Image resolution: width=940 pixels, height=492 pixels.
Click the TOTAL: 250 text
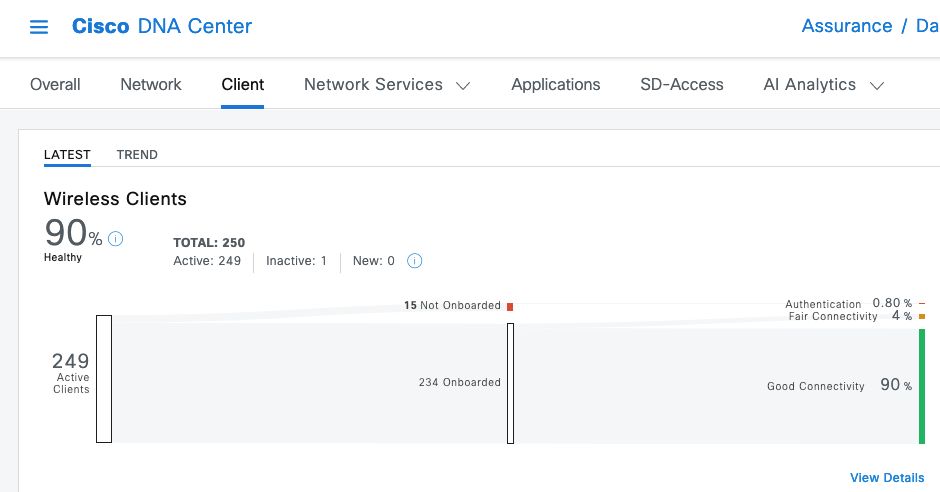pyautogui.click(x=209, y=243)
